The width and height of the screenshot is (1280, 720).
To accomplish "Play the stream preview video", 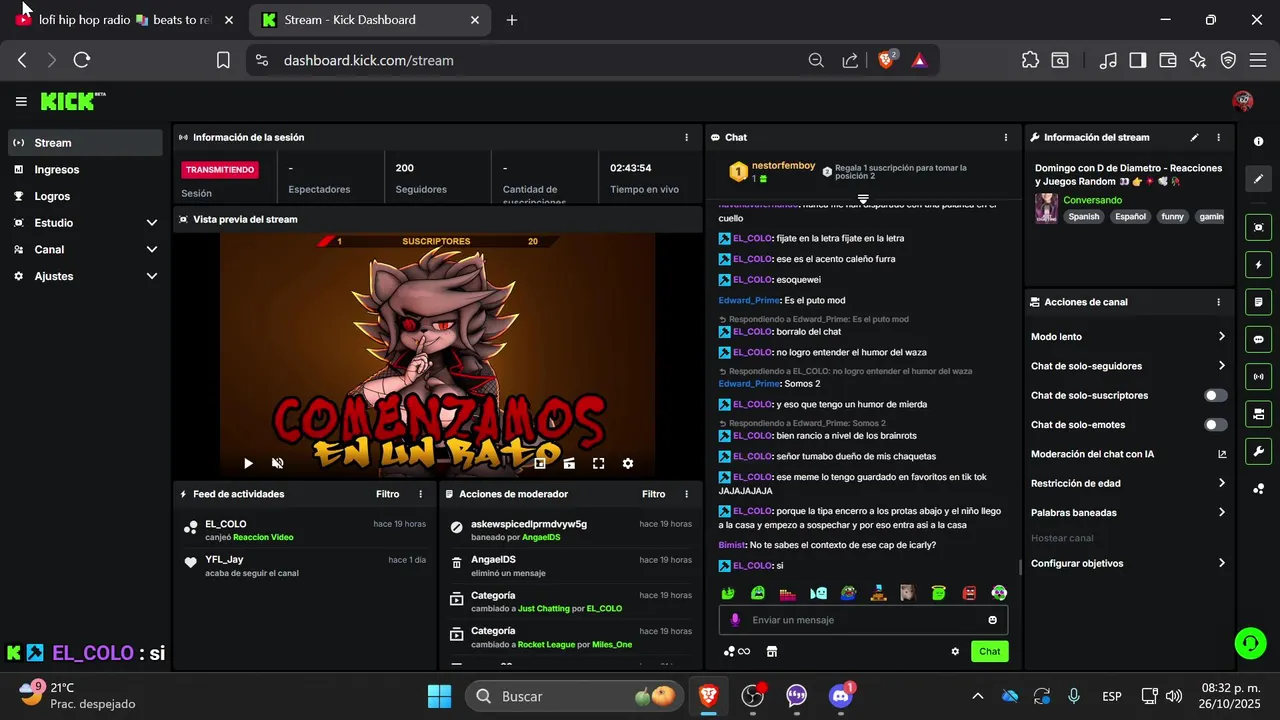I will [248, 463].
